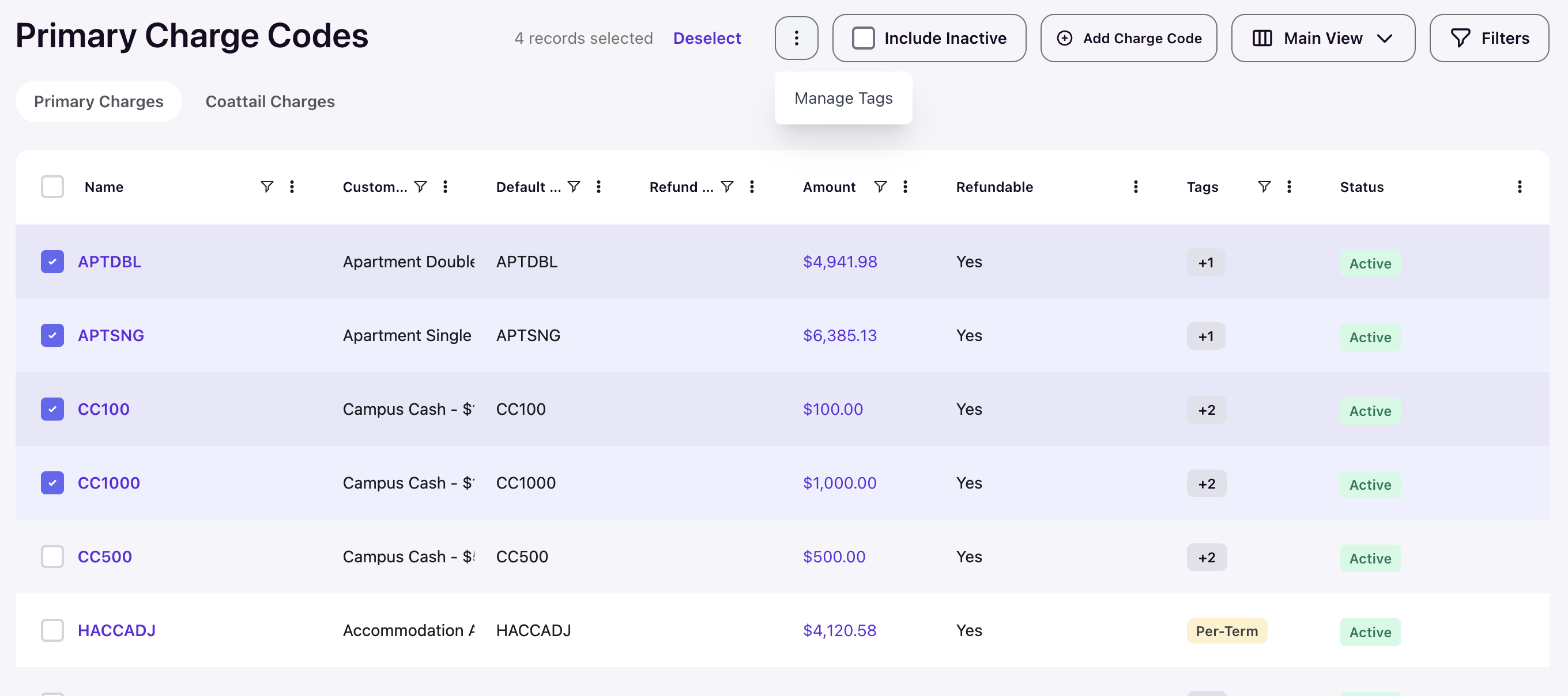Open Status column three-dot menu
The image size is (1568, 696).
click(x=1520, y=186)
